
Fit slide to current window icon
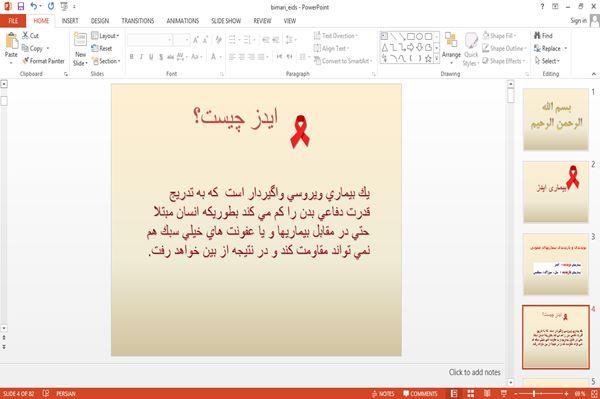click(594, 394)
